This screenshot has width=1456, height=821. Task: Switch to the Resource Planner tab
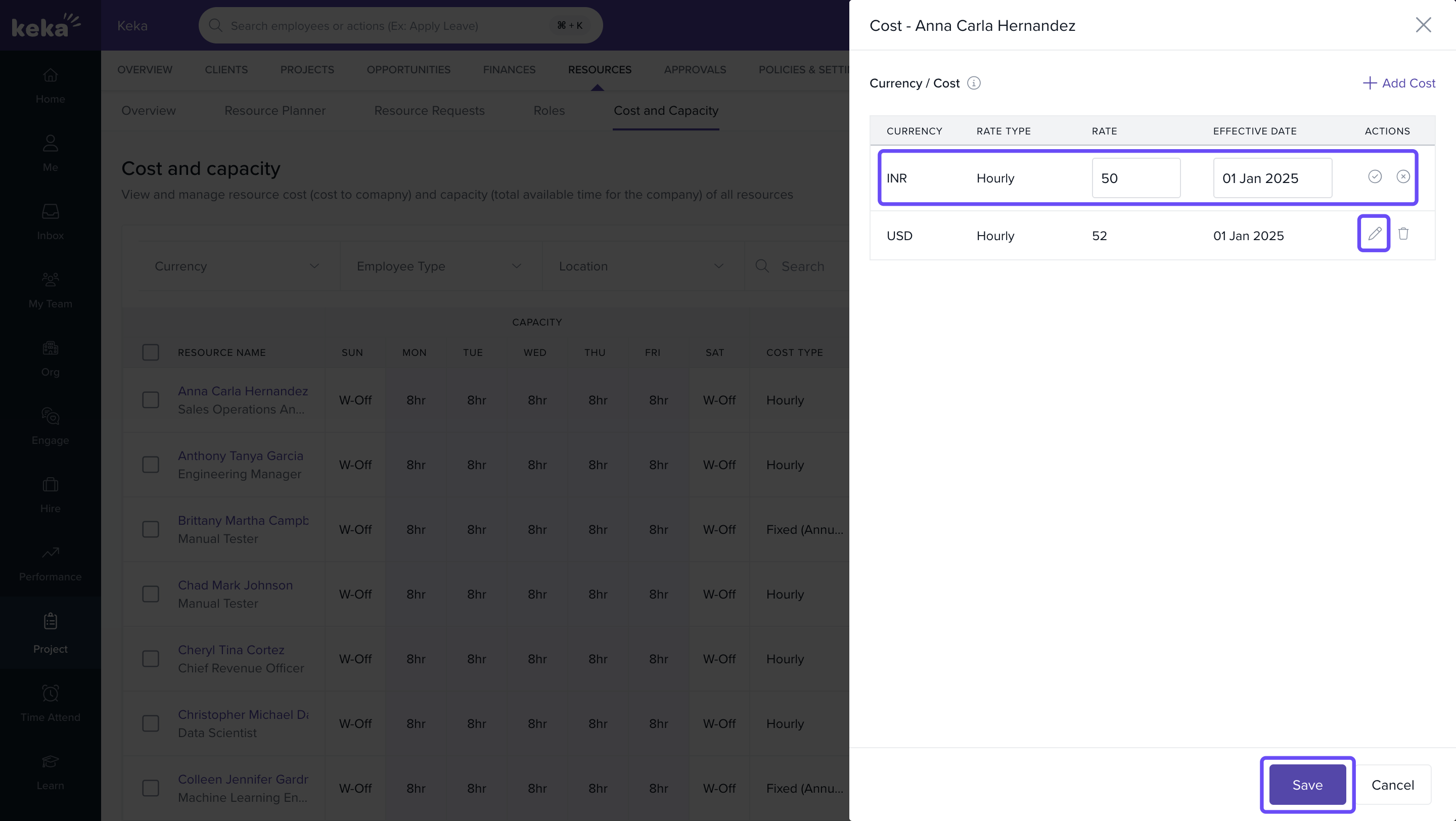point(275,111)
